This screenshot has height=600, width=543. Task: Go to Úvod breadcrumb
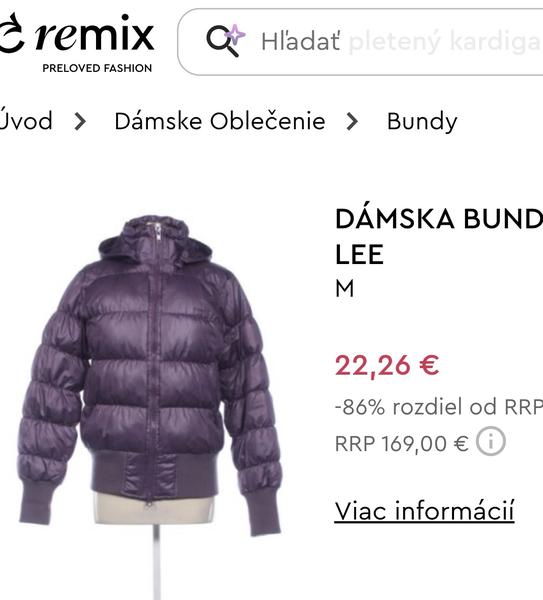coord(26,120)
